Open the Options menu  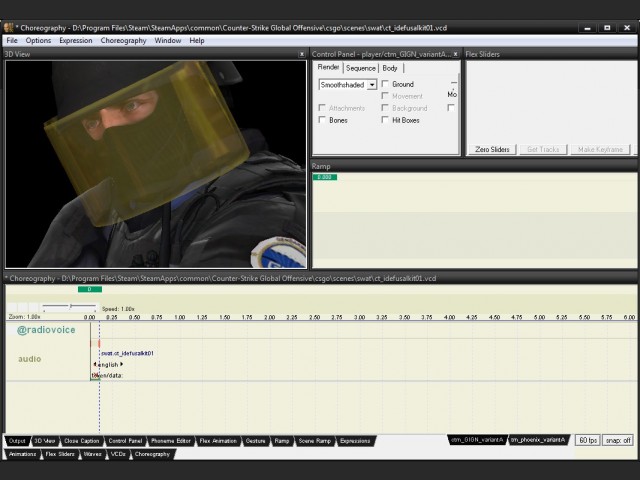(38, 40)
